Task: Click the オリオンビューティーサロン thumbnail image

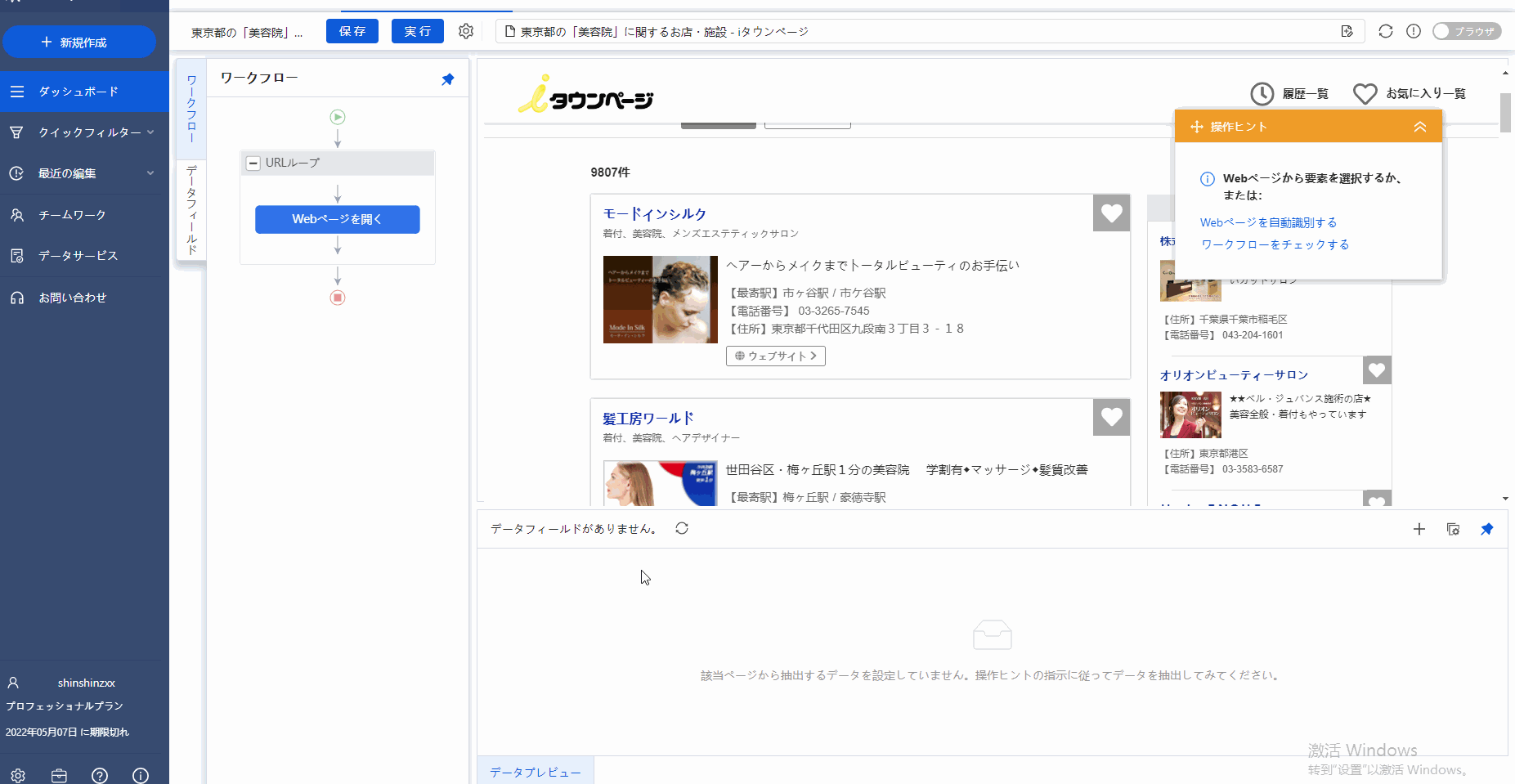Action: click(x=1190, y=414)
